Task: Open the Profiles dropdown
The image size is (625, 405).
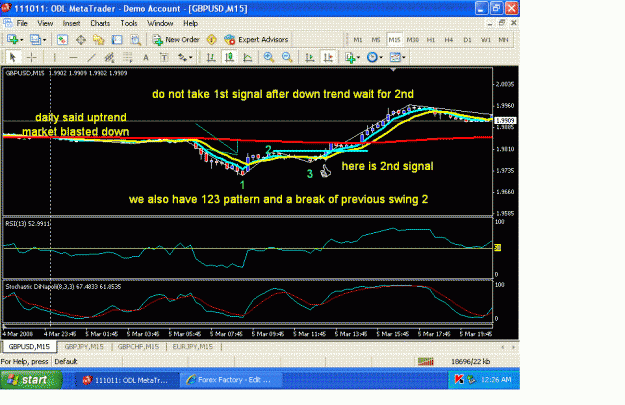Action: click(x=38, y=39)
